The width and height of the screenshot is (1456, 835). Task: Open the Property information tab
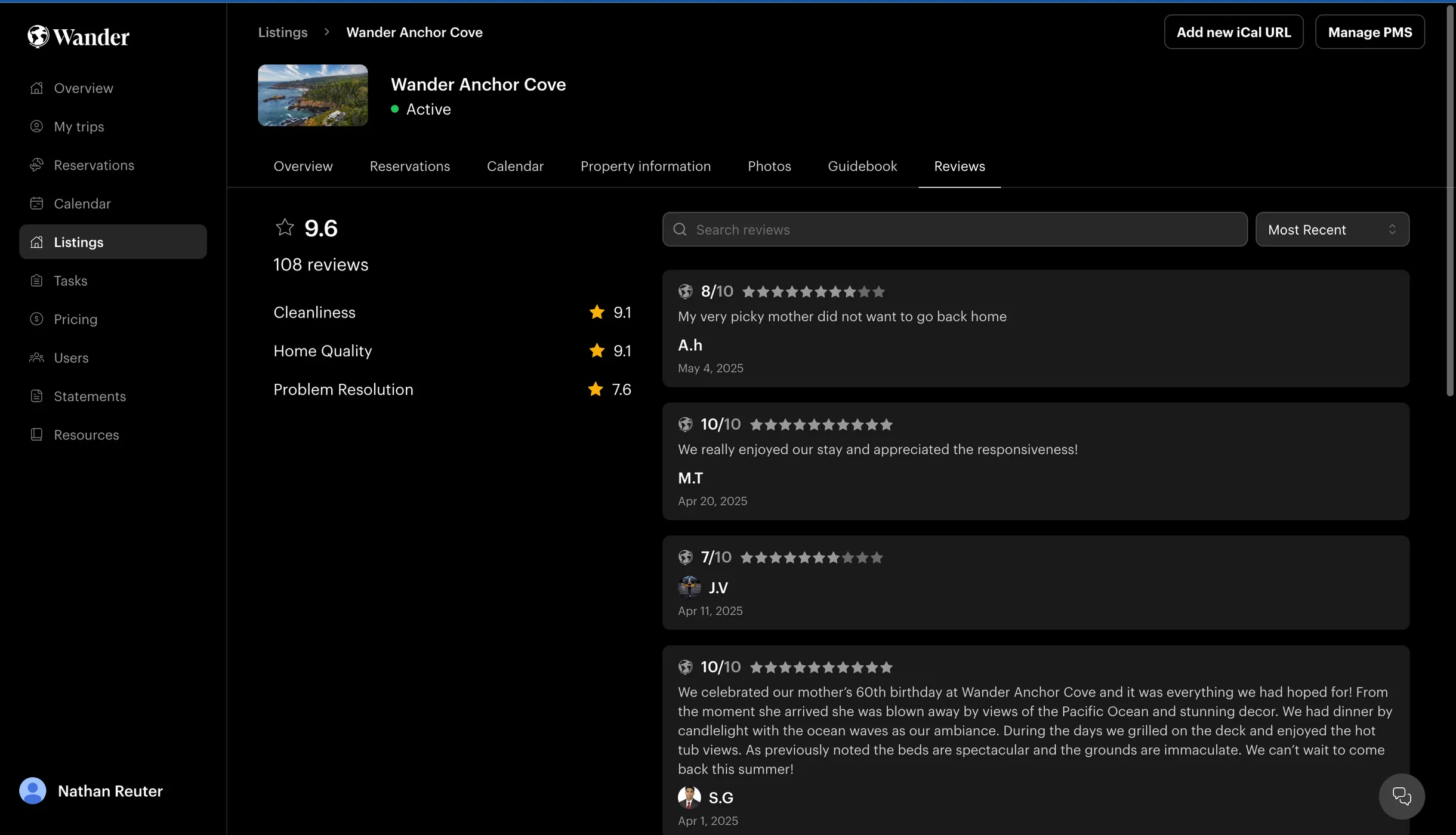point(645,167)
